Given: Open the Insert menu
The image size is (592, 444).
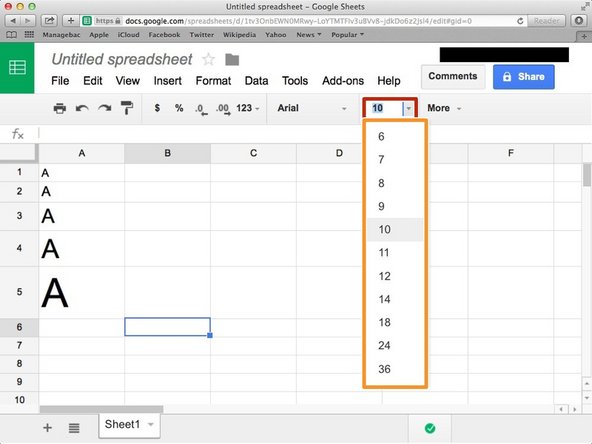Looking at the screenshot, I should click(167, 81).
